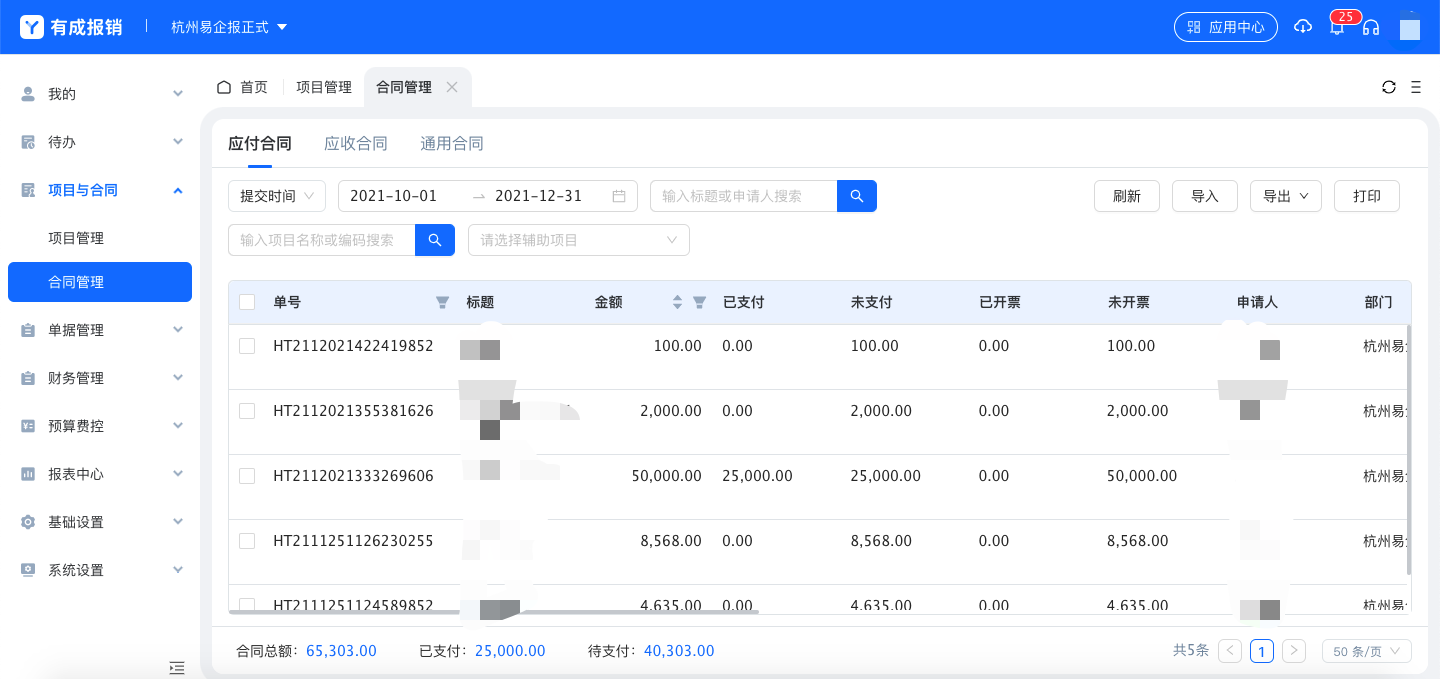Open the 导出 dropdown button
This screenshot has width=1440, height=679.
pos(1286,196)
